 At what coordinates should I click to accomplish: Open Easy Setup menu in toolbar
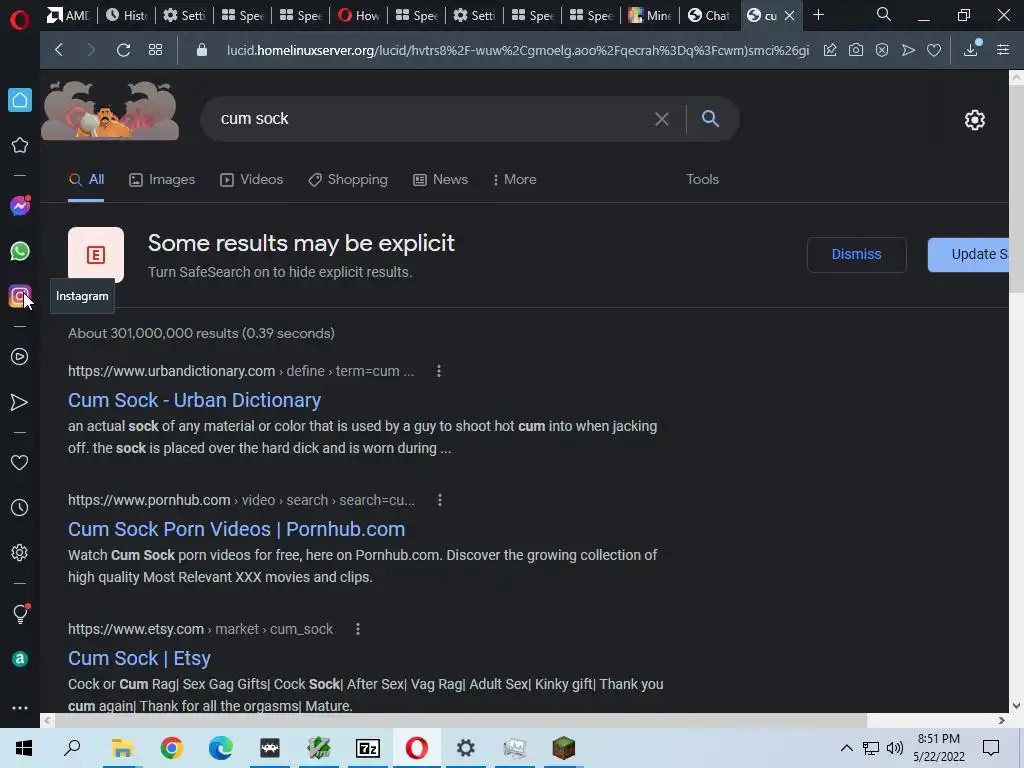click(1003, 50)
